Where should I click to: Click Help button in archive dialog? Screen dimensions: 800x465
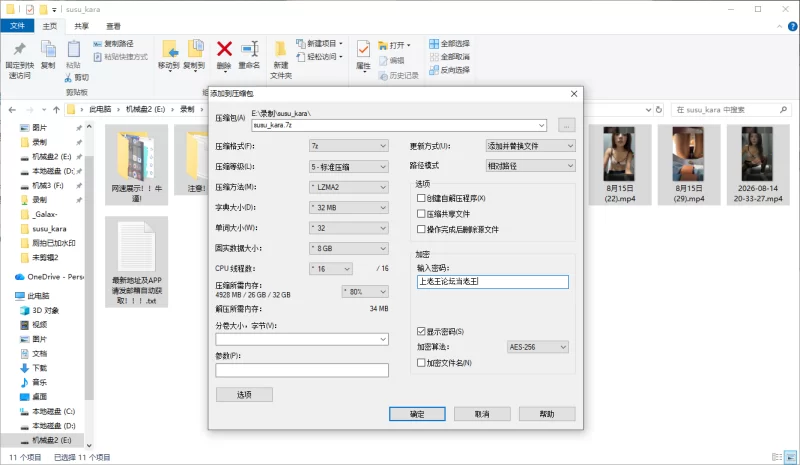tap(547, 414)
